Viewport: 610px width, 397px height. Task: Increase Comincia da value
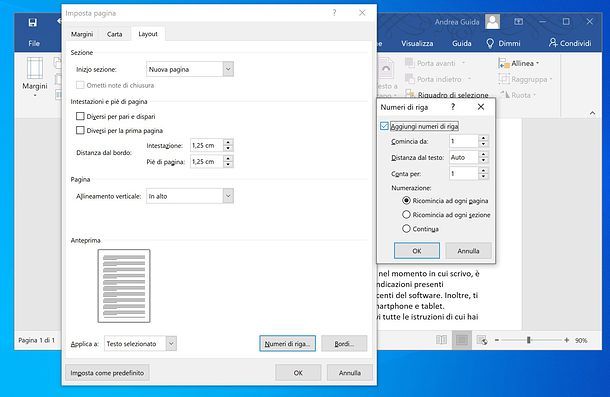tap(483, 138)
